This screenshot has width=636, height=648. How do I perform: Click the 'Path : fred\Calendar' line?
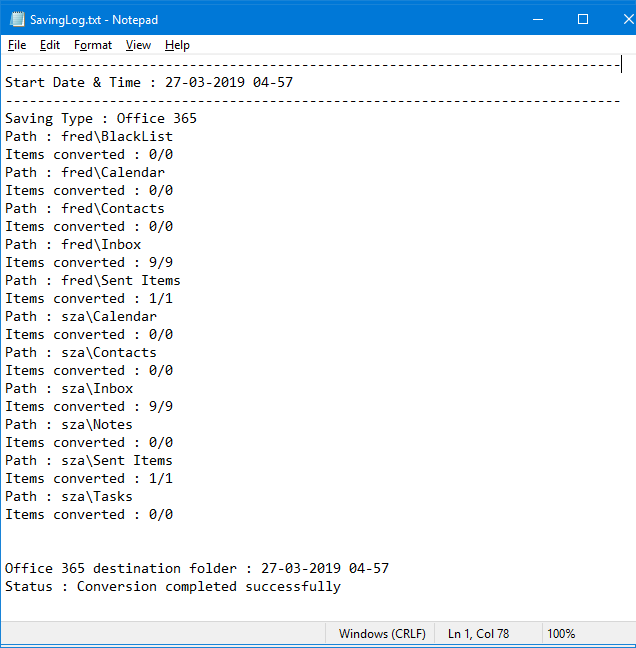[85, 172]
